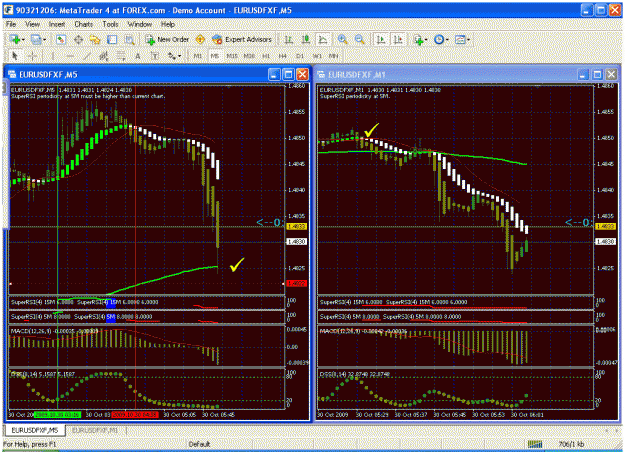Open the Data Window panel
Viewport: 625px width, 452px height.
[x=78, y=39]
